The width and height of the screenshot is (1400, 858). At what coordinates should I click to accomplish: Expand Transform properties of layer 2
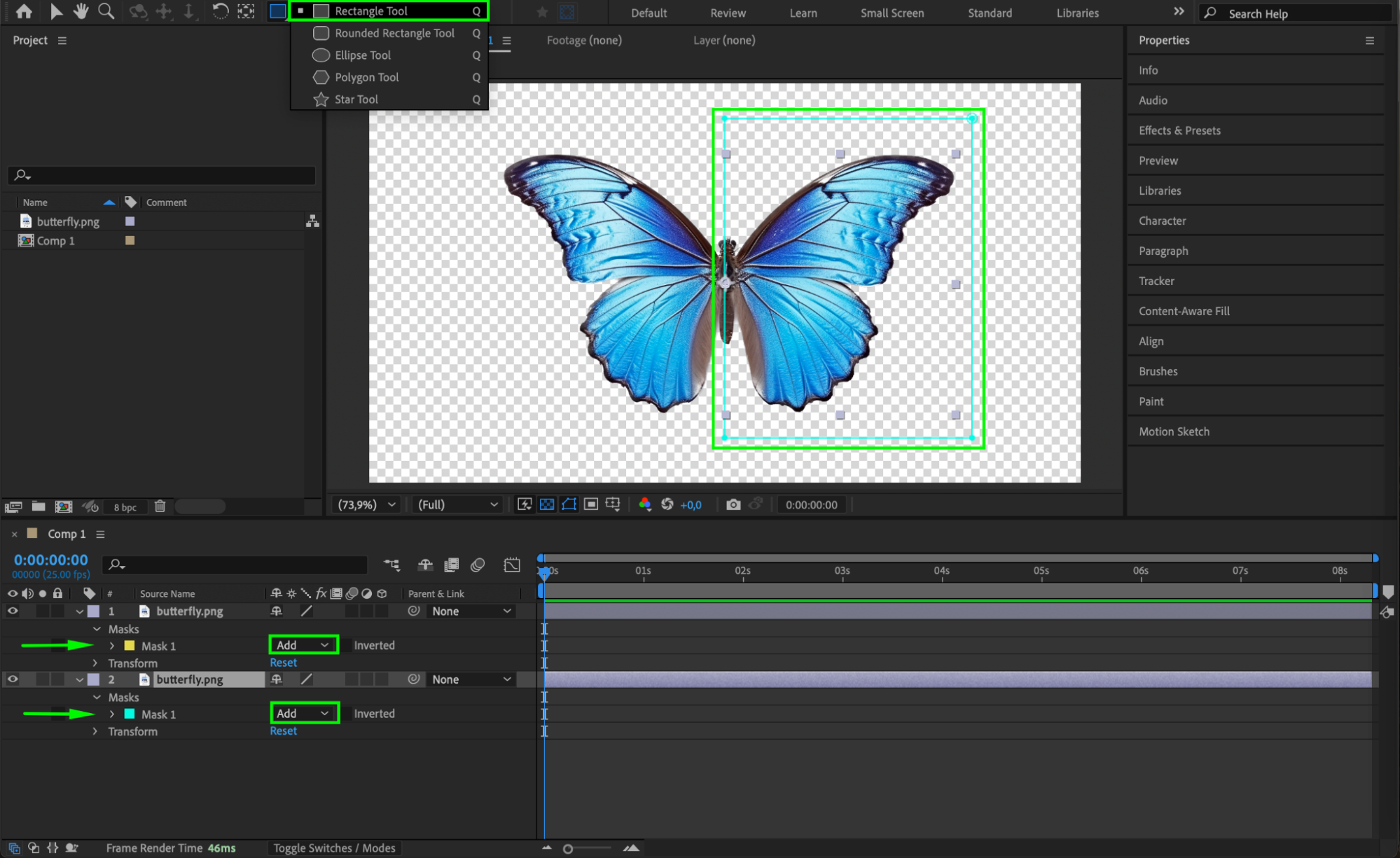(x=95, y=731)
